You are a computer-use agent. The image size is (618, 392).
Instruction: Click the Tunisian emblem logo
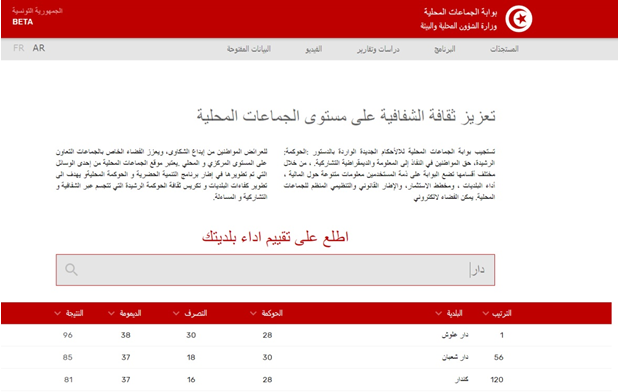pos(519,19)
